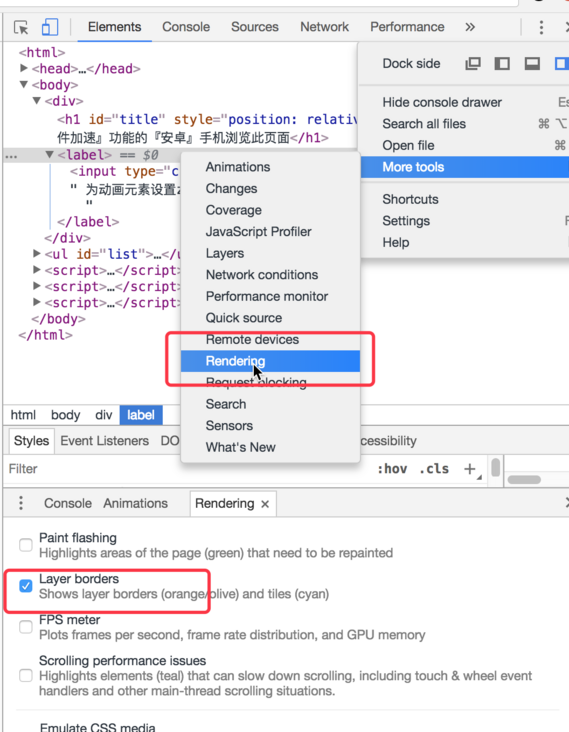Enable Scrolling performance issues checkbox
Image resolution: width=569 pixels, height=732 pixels.
tap(26, 676)
